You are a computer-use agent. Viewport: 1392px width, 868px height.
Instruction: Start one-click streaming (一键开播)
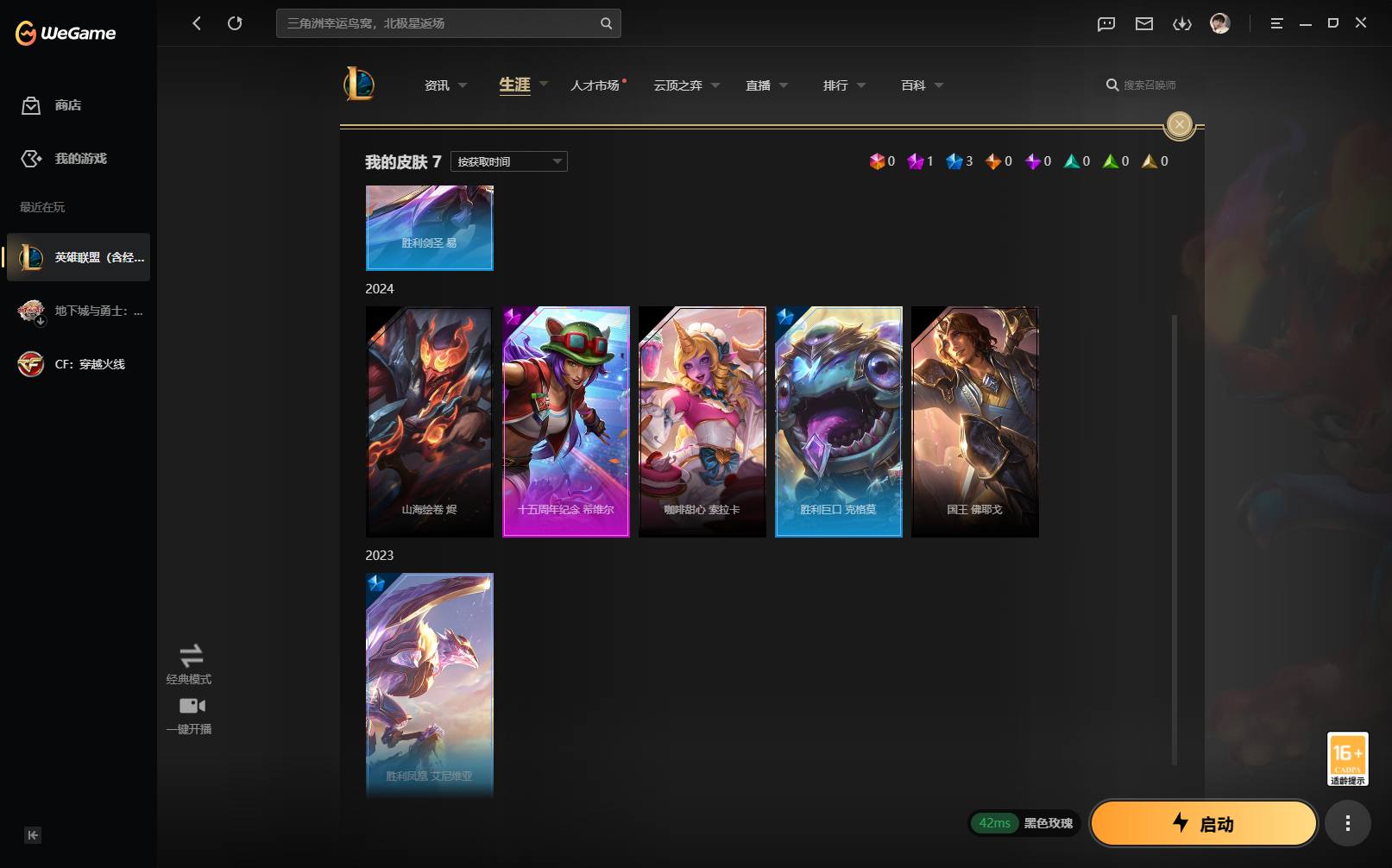(x=189, y=716)
